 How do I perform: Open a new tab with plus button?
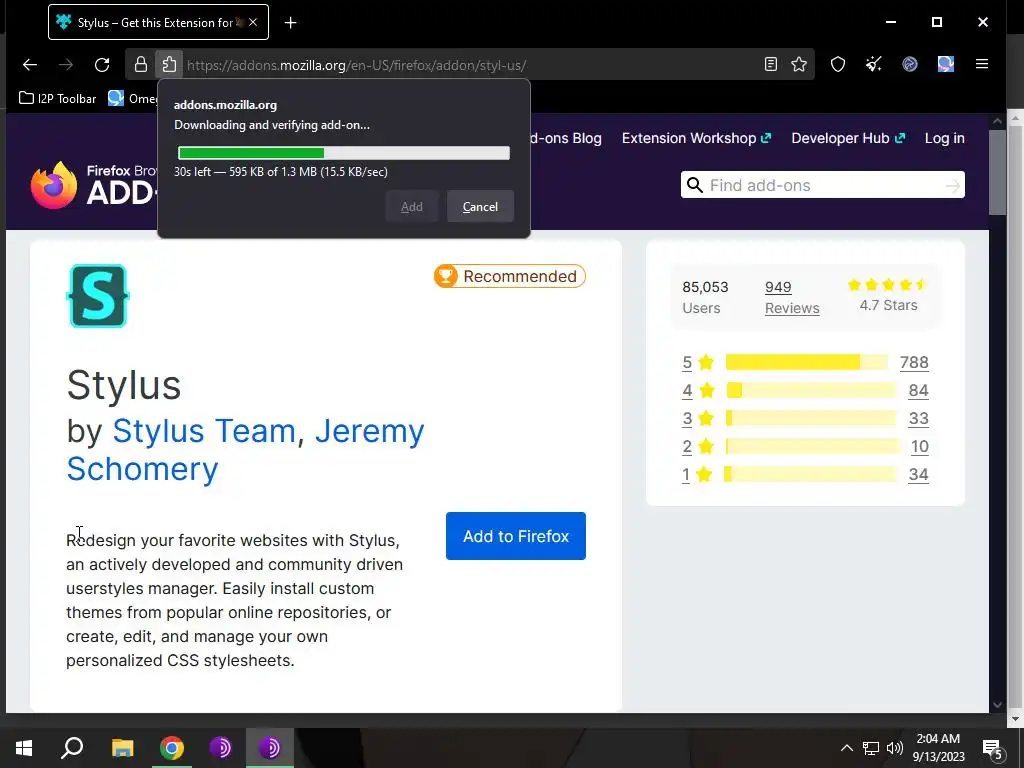[291, 23]
